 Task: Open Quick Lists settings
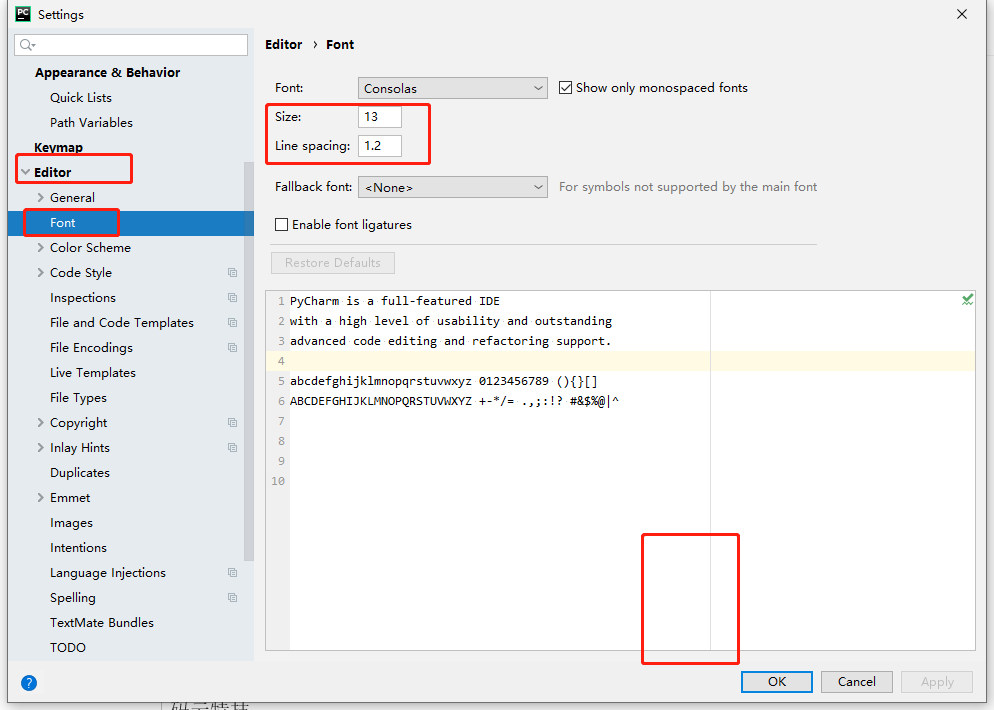(x=81, y=98)
